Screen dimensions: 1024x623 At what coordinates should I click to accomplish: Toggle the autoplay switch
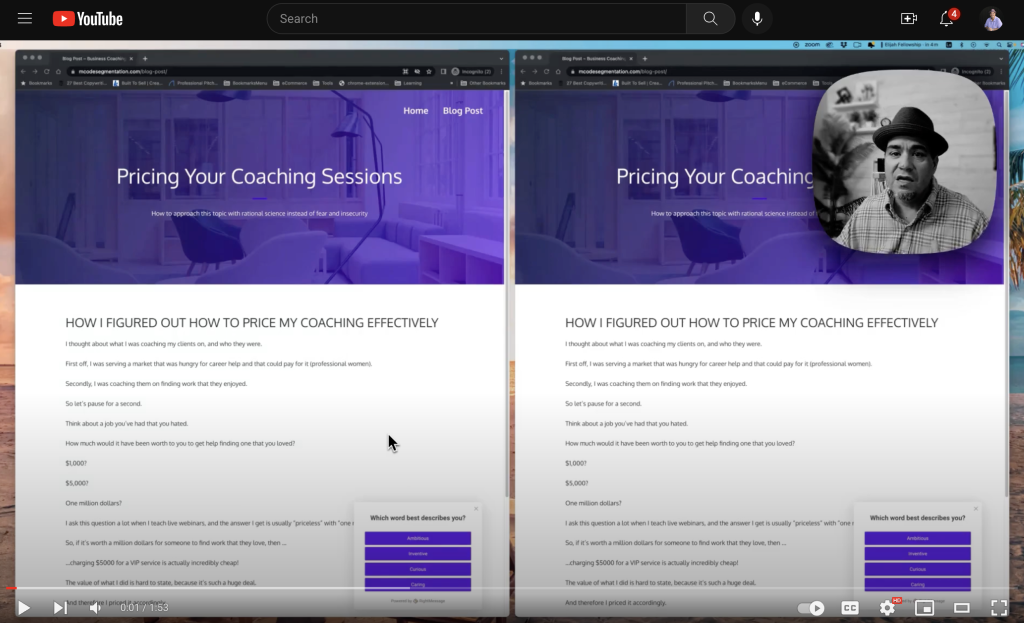tap(811, 607)
